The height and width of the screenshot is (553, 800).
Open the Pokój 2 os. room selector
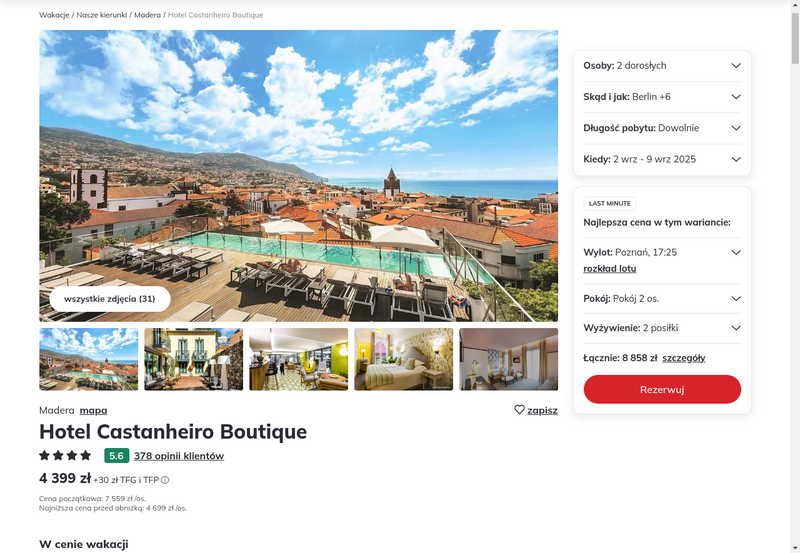tap(662, 298)
